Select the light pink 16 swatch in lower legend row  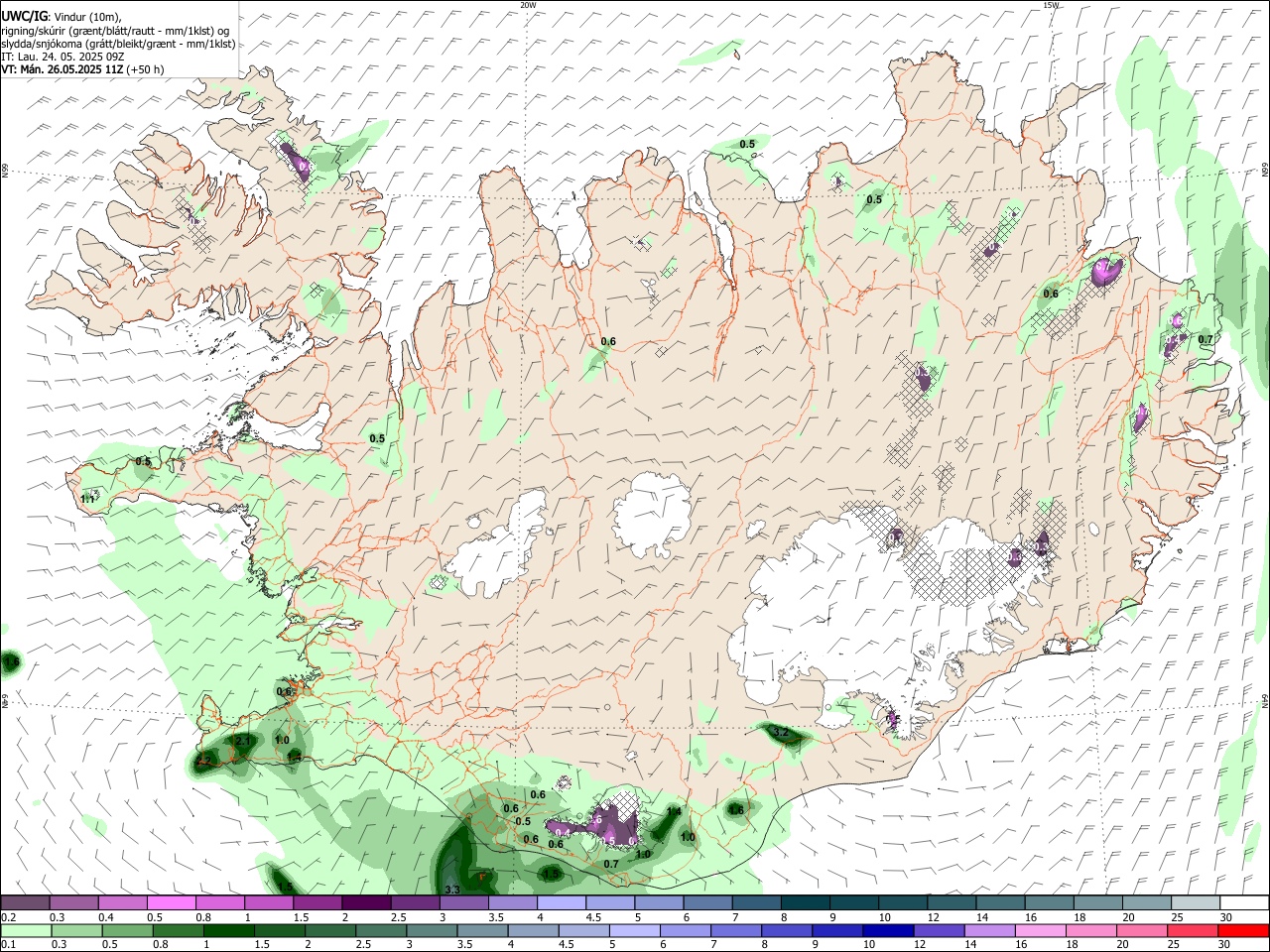(1040, 931)
